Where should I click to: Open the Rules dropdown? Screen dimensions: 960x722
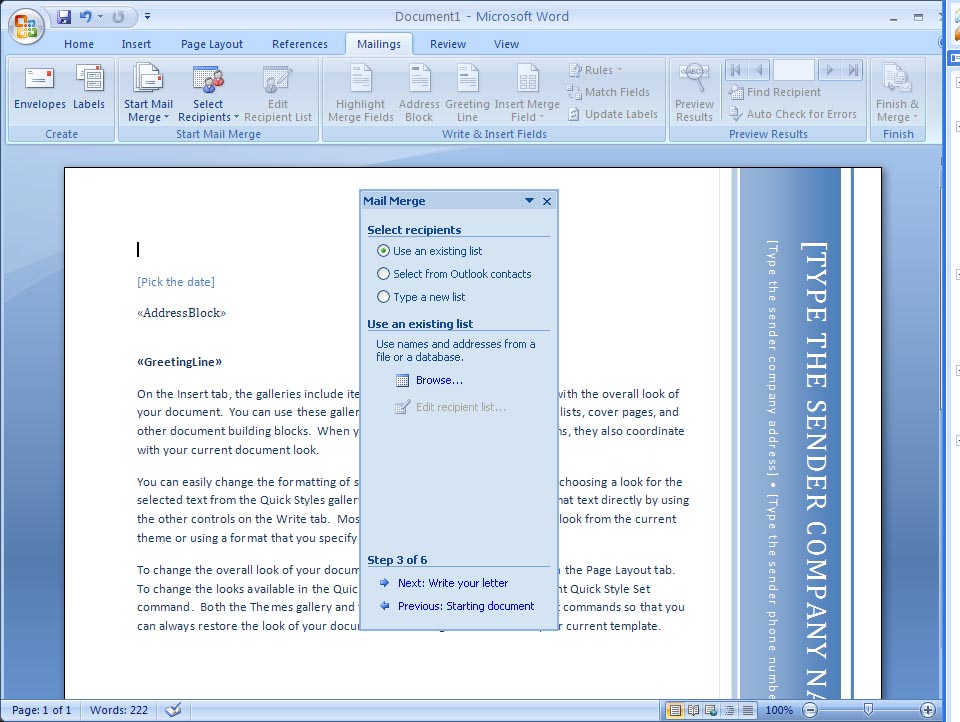coord(594,70)
